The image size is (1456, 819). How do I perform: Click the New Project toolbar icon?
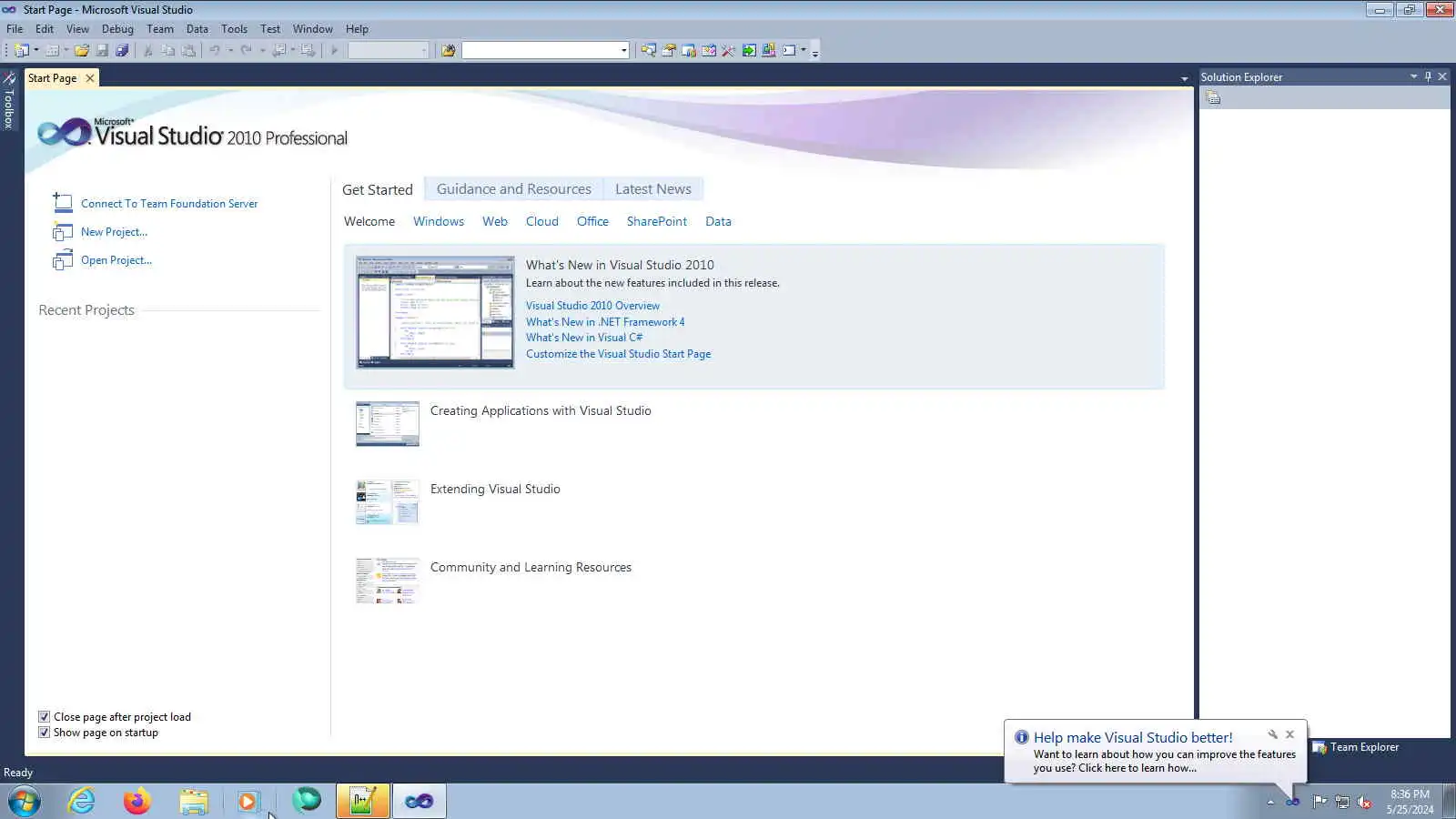click(22, 50)
